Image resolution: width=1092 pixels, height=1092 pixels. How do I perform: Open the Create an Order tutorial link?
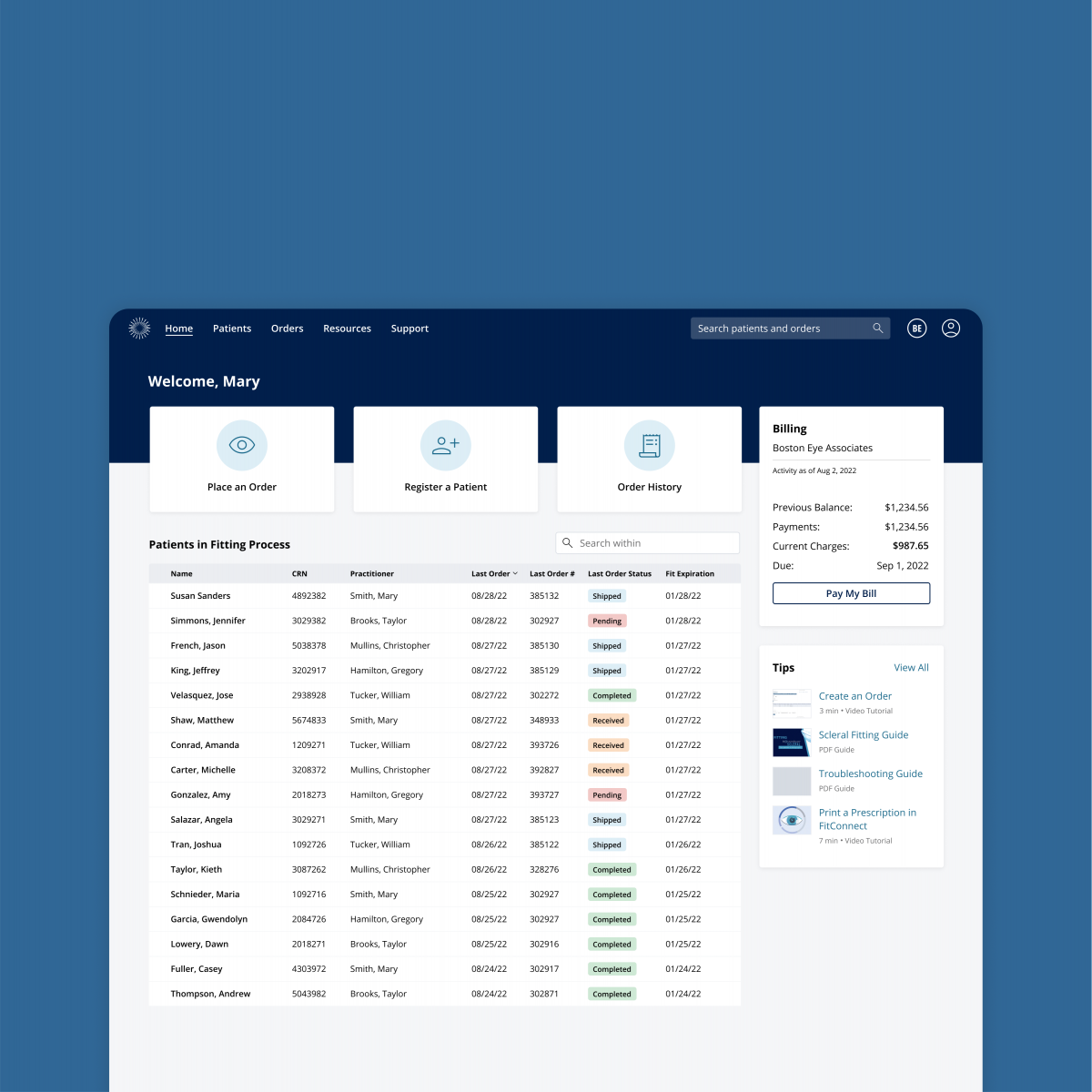pos(854,695)
